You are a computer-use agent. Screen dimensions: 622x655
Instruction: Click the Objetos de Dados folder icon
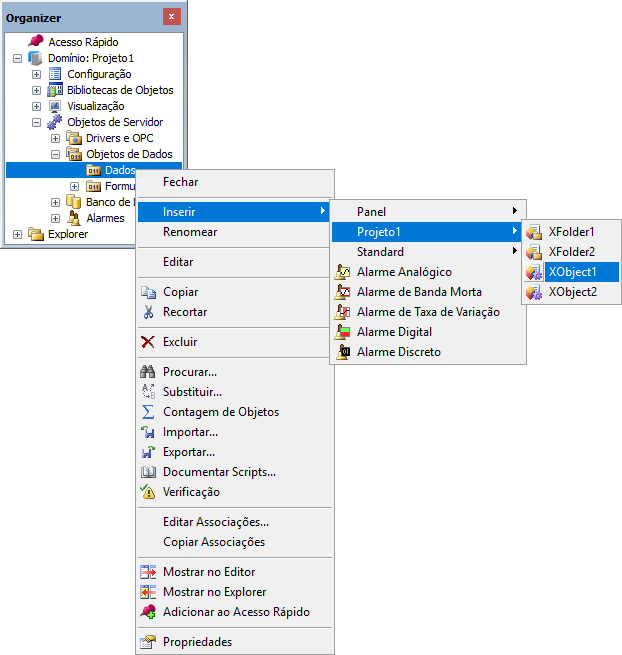(74, 154)
